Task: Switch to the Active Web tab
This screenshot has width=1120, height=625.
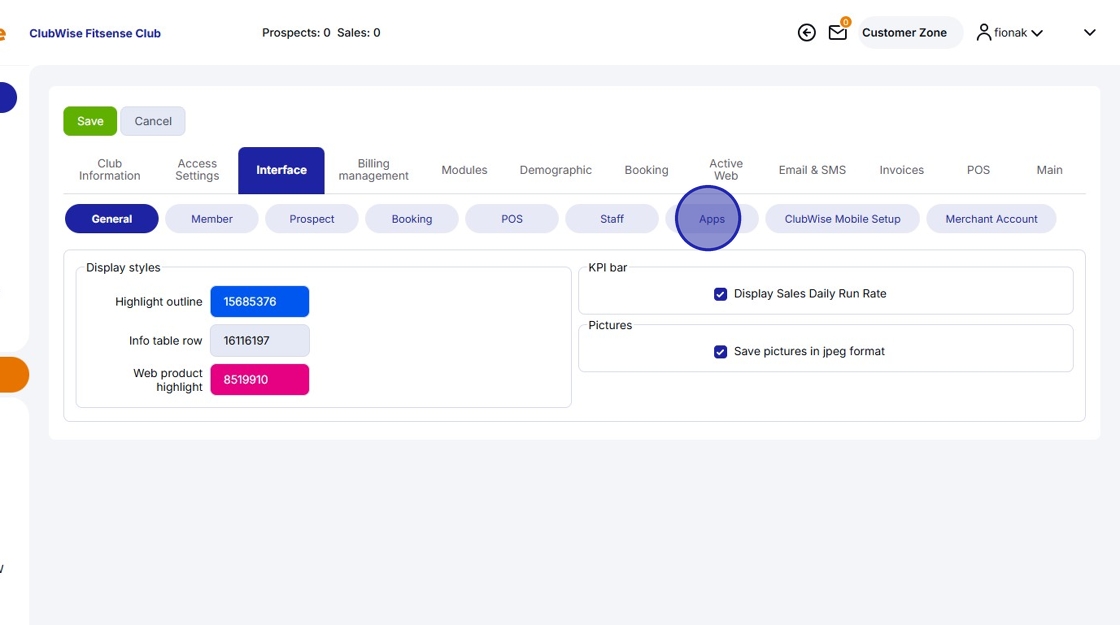Action: 726,170
